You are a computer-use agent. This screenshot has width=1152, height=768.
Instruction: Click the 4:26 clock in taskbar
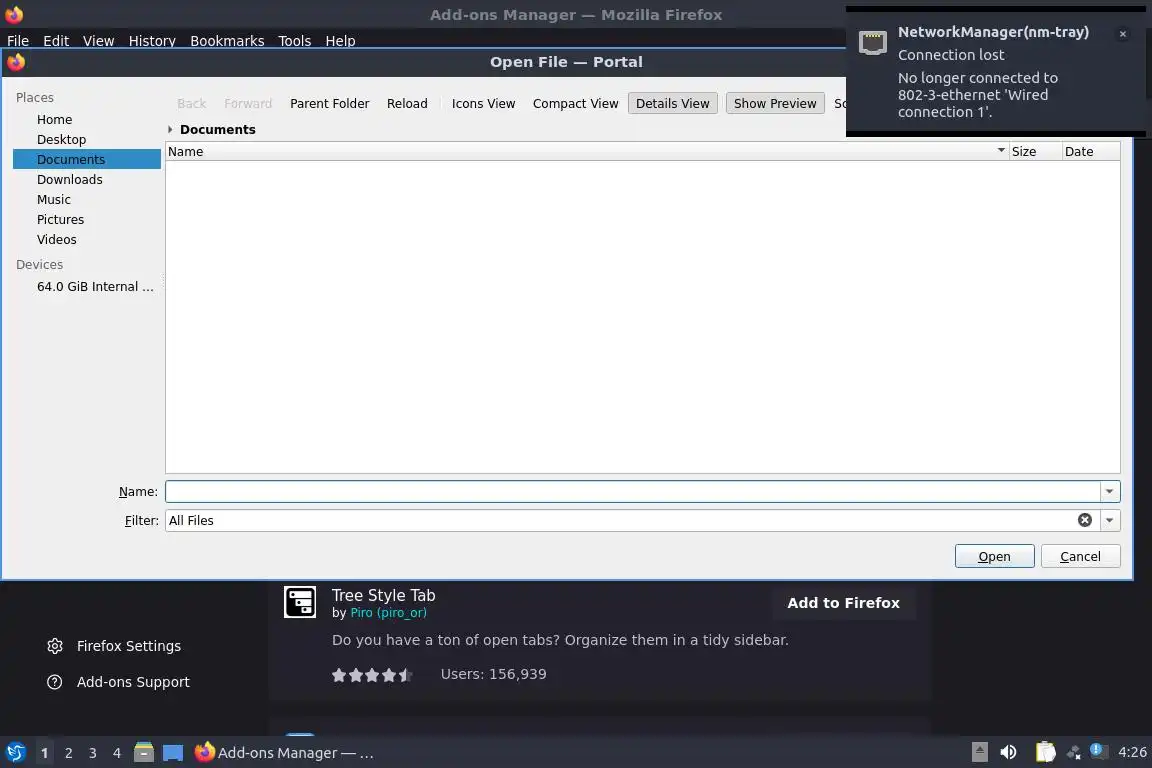(1132, 752)
